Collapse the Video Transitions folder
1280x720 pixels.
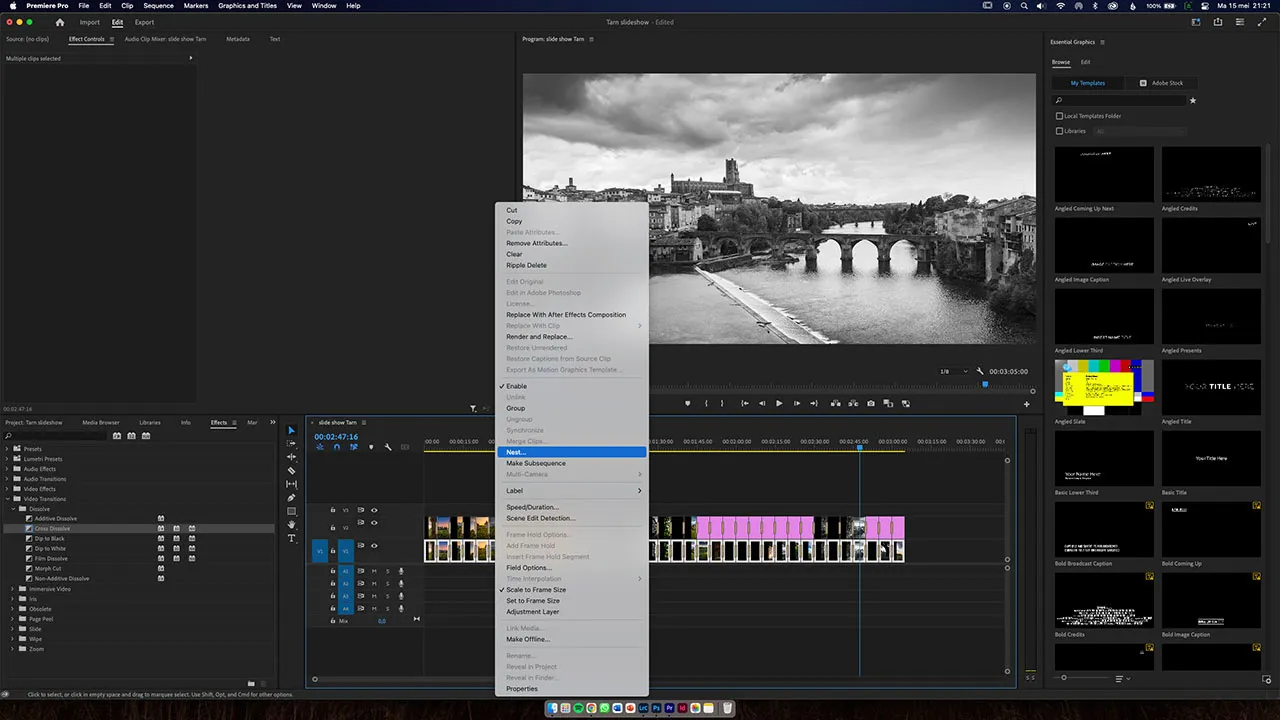[8, 499]
